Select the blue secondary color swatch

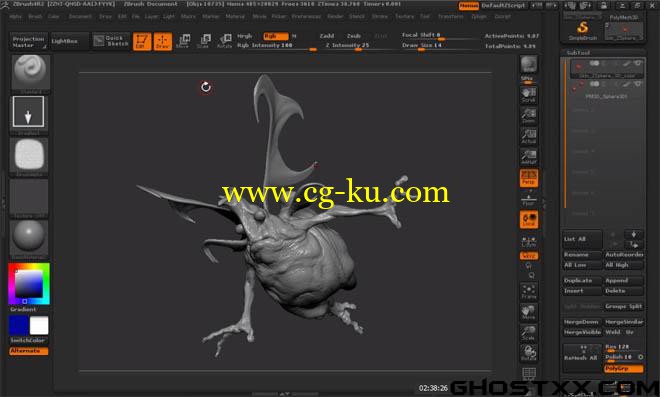tap(19, 326)
